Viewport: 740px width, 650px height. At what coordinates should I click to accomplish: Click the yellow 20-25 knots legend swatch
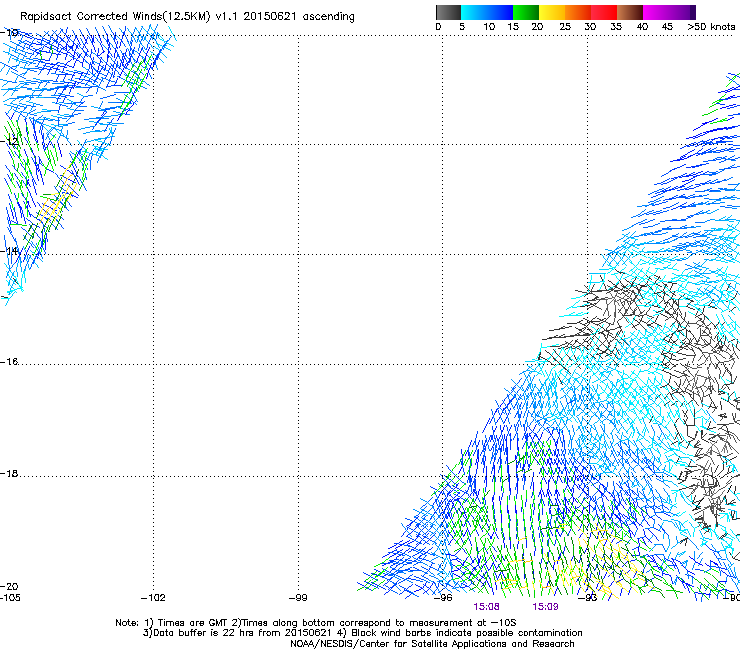tap(552, 12)
